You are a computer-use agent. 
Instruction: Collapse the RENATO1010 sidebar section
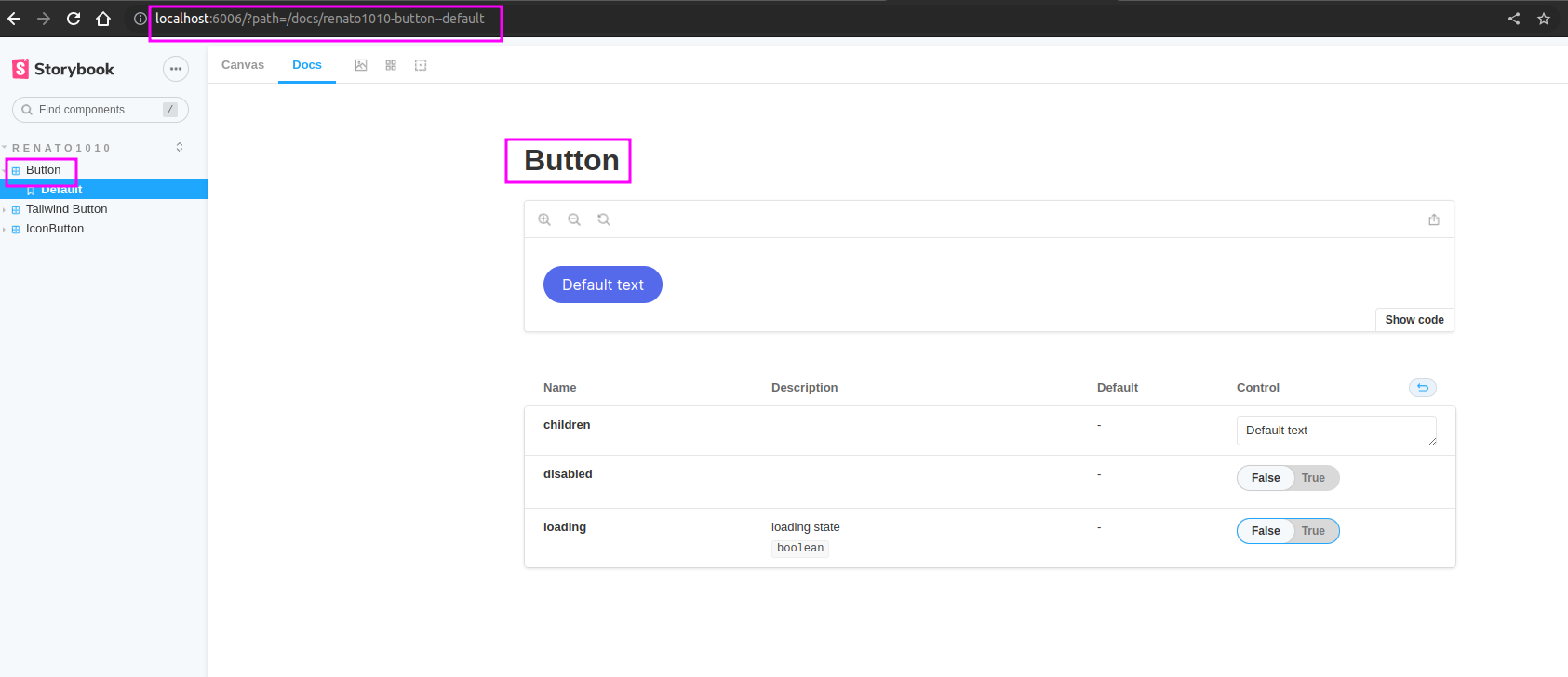(61, 148)
